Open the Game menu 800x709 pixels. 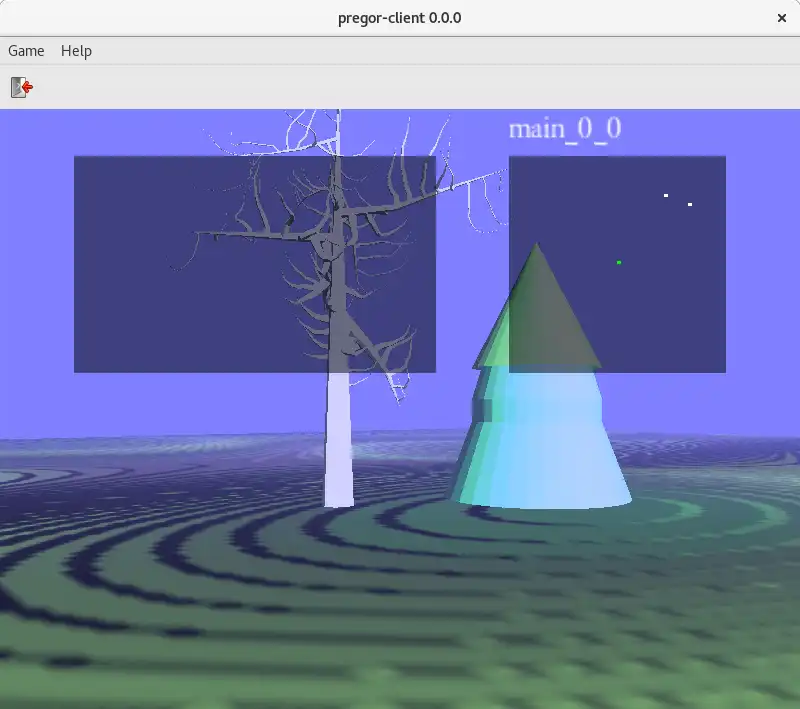click(26, 51)
